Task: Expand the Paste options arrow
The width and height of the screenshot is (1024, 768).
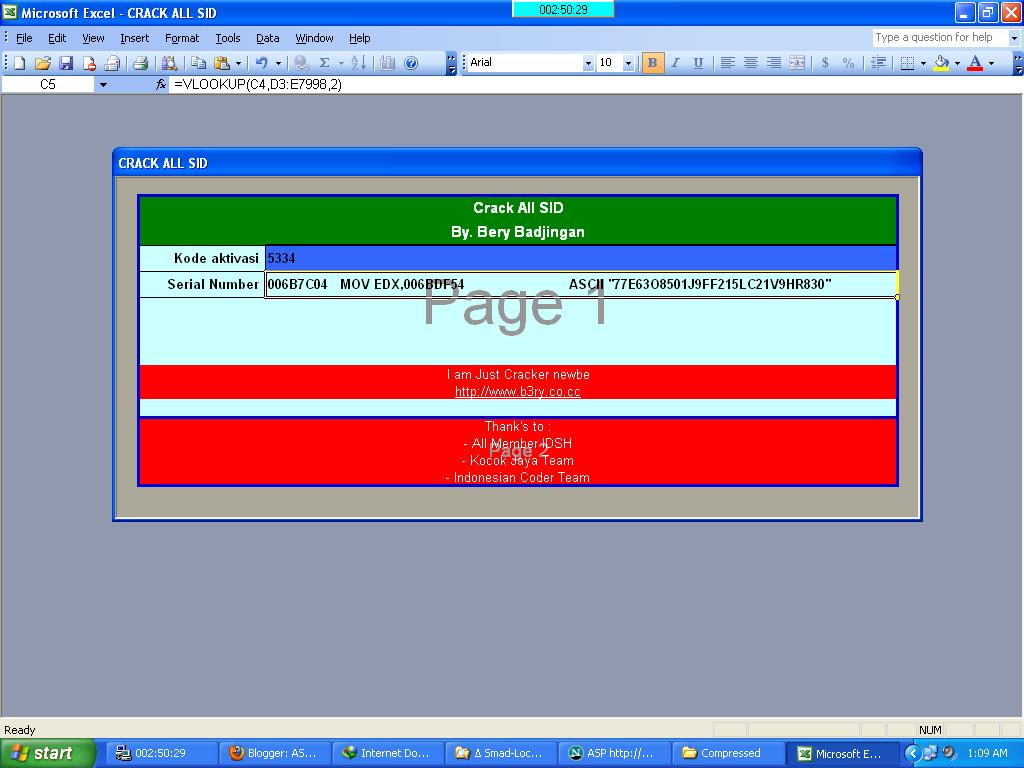Action: pyautogui.click(x=238, y=63)
